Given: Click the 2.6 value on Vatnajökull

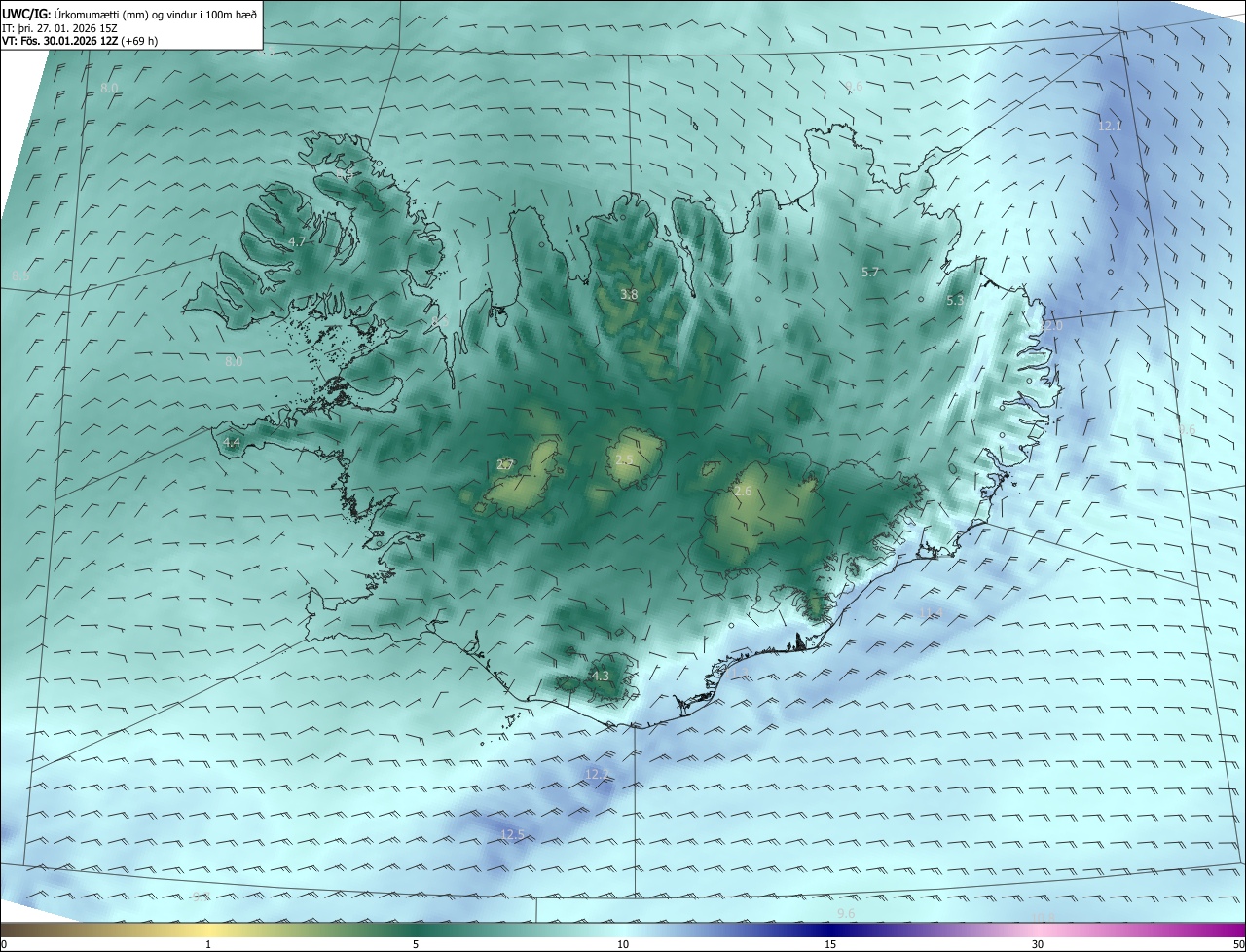Looking at the screenshot, I should click(x=743, y=492).
